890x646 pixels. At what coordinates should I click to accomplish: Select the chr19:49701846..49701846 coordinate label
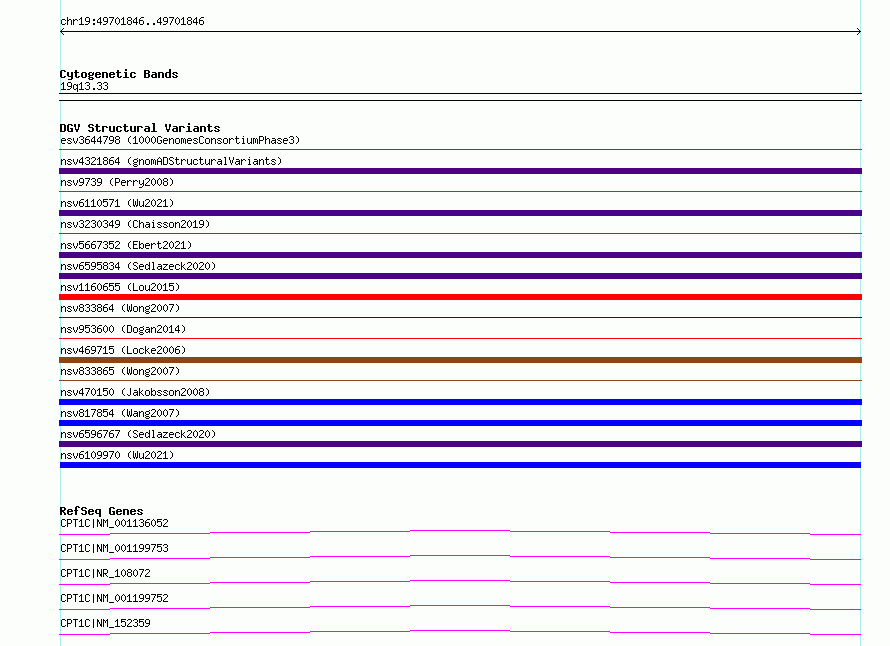132,21
